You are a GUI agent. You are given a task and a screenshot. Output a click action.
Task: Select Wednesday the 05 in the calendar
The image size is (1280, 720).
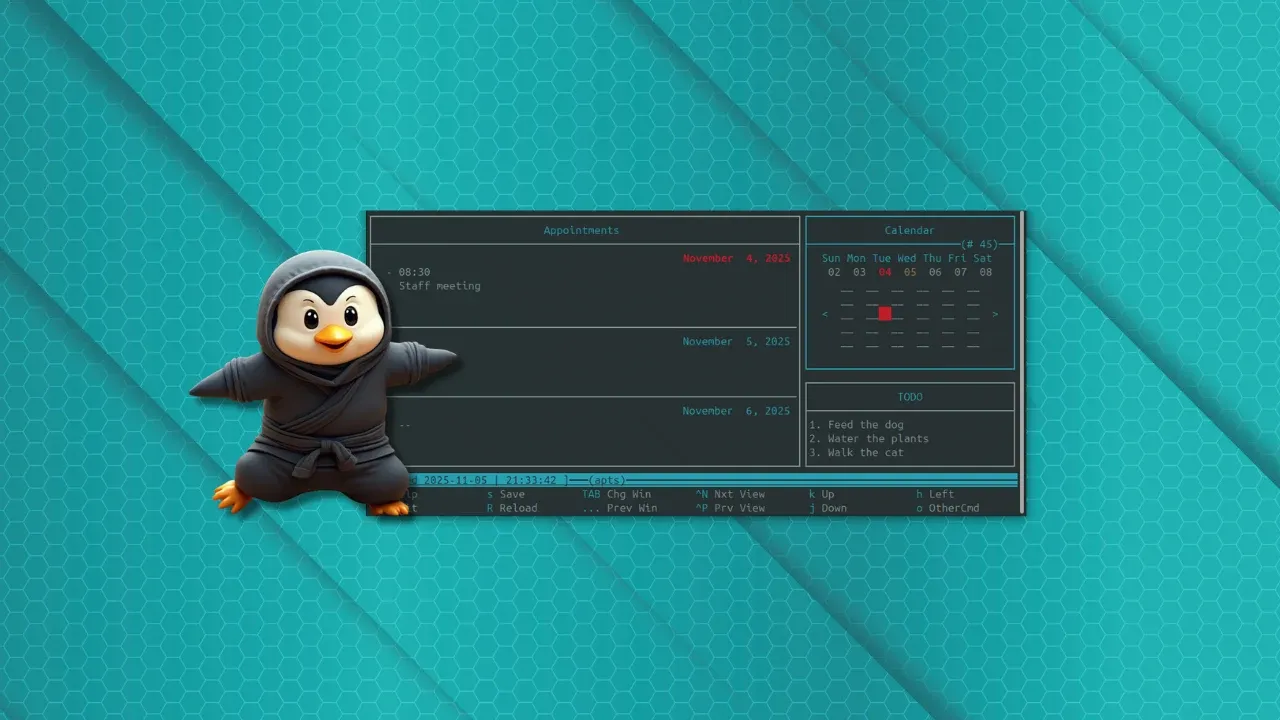[x=909, y=272]
